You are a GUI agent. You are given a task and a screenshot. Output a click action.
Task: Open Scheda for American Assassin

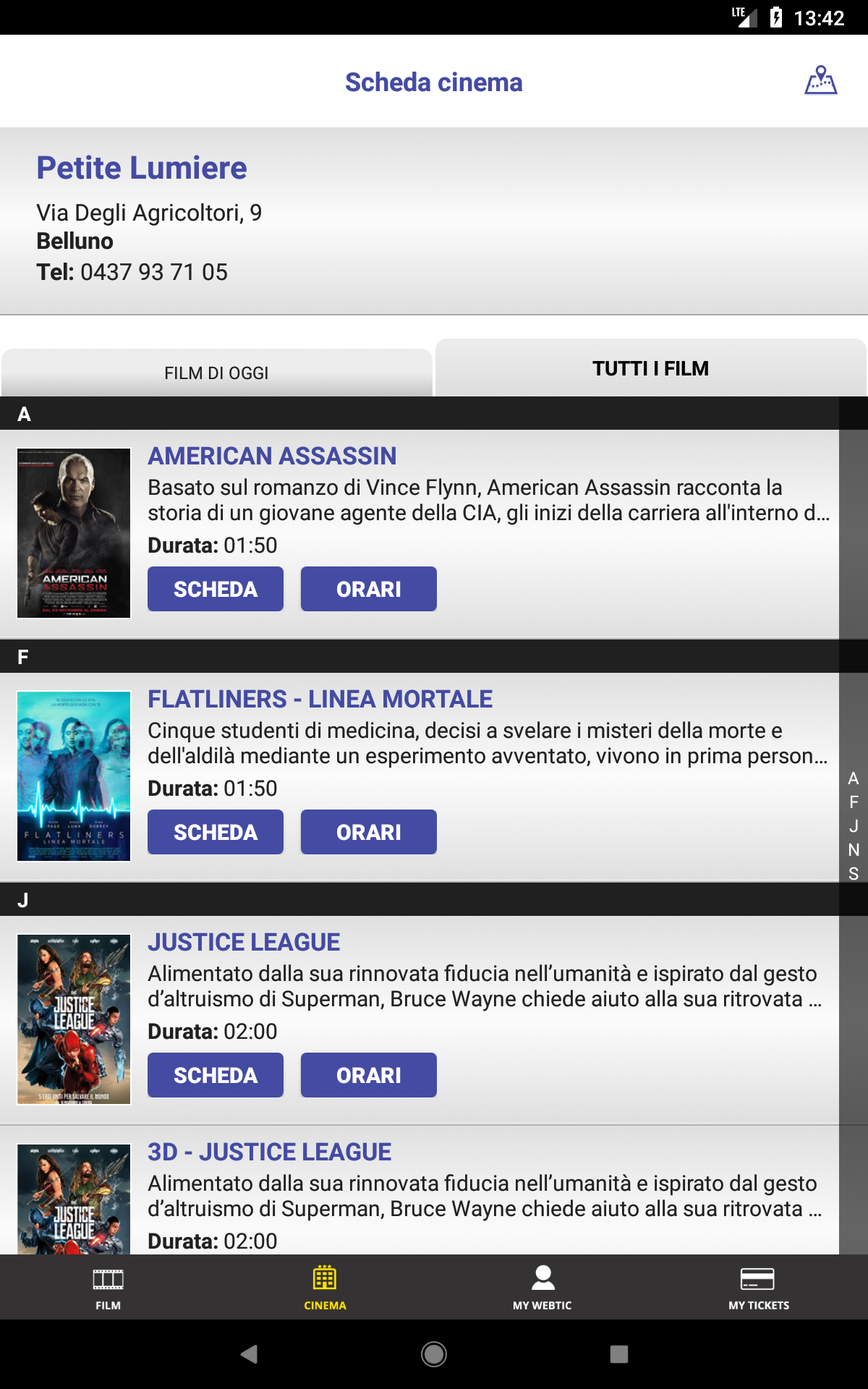click(216, 589)
